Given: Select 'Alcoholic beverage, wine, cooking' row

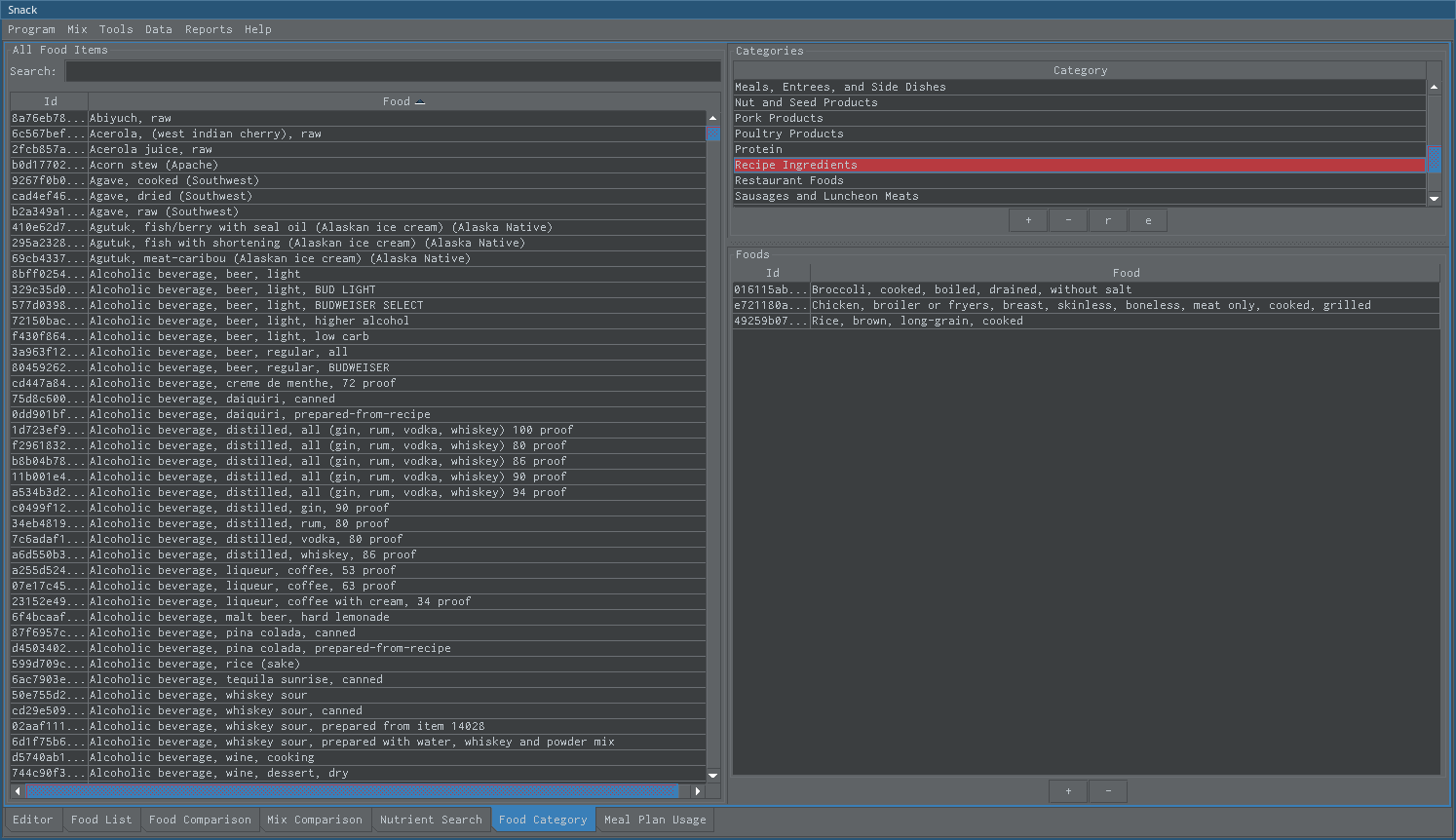Looking at the screenshot, I should [x=358, y=757].
